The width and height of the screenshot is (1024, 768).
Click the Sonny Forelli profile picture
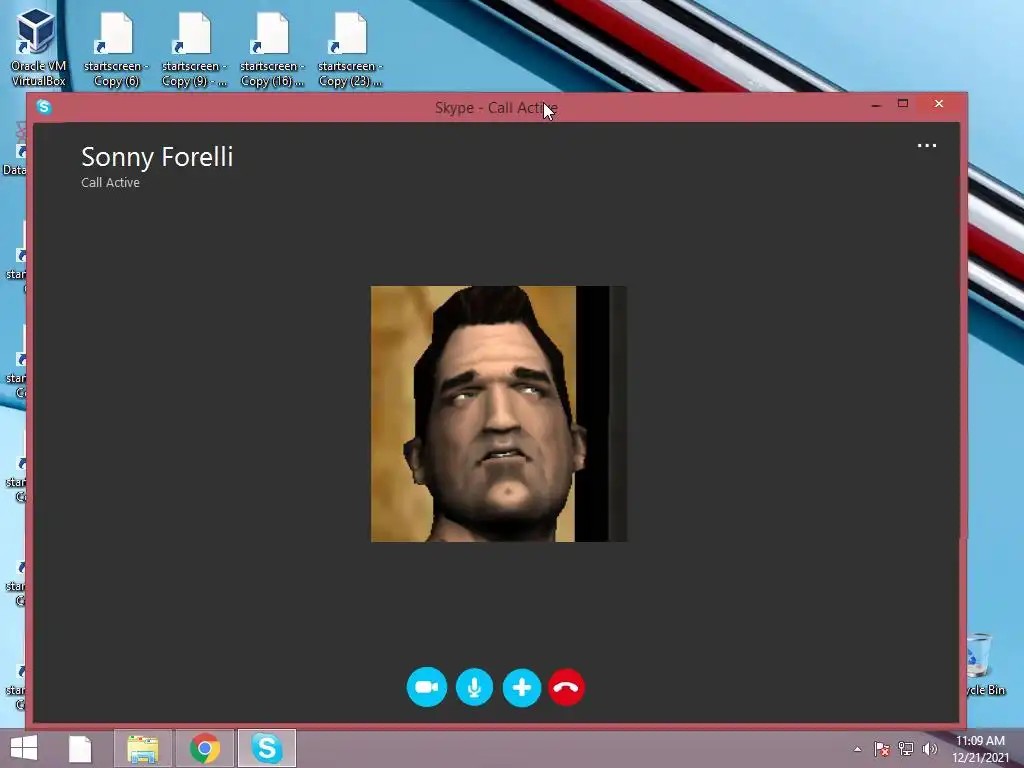pyautogui.click(x=499, y=414)
